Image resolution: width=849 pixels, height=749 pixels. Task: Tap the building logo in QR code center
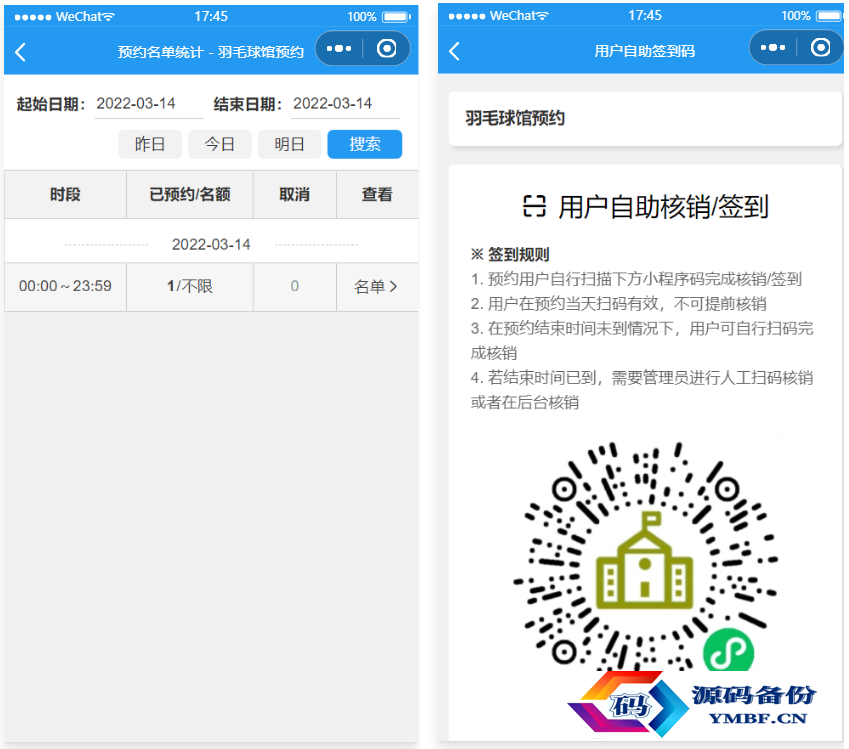coord(644,561)
